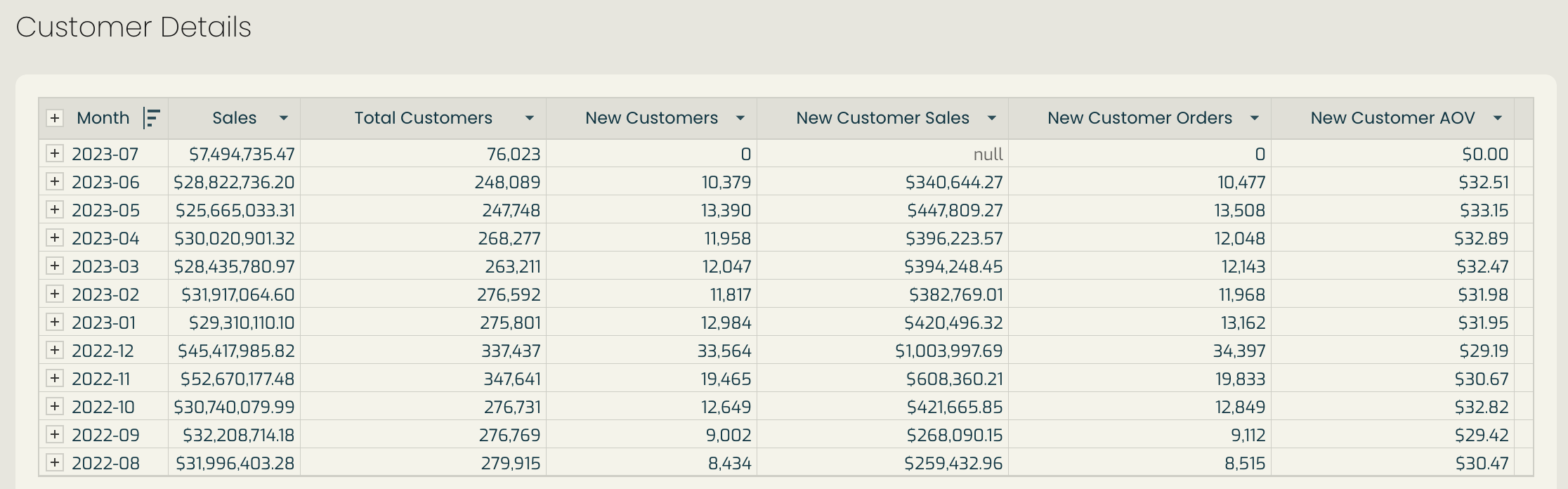The image size is (1568, 489).
Task: Click the 33,564 New Customers cell
Action: coord(651,351)
